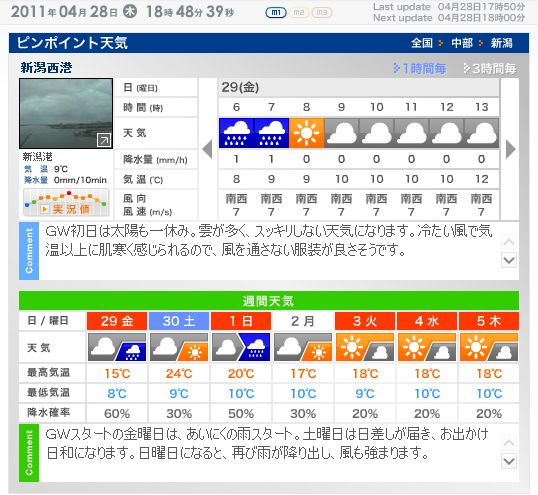Click the cloudy icon for 9 o'clock
The image size is (538, 495).
(x=341, y=133)
